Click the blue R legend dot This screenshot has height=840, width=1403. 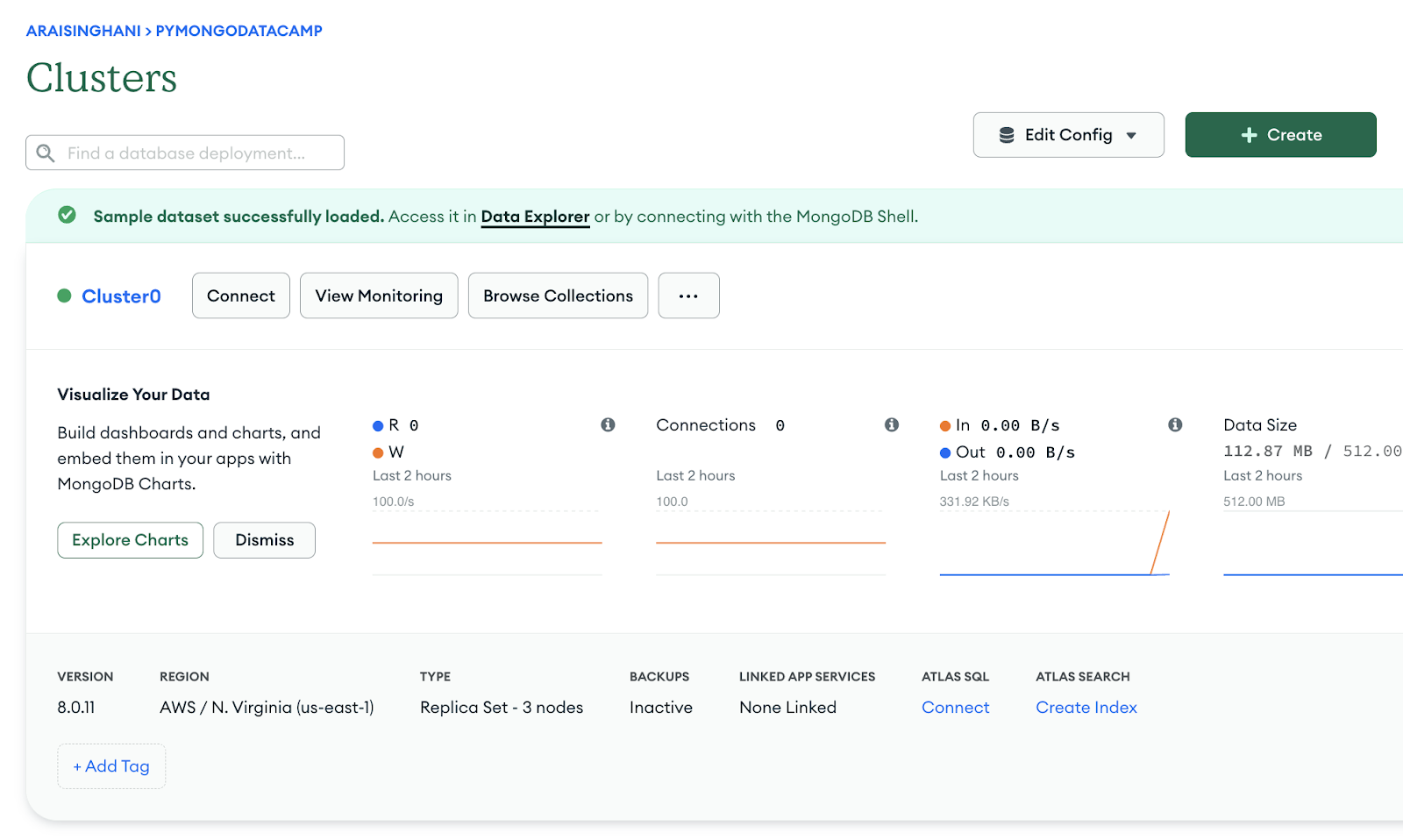point(378,425)
